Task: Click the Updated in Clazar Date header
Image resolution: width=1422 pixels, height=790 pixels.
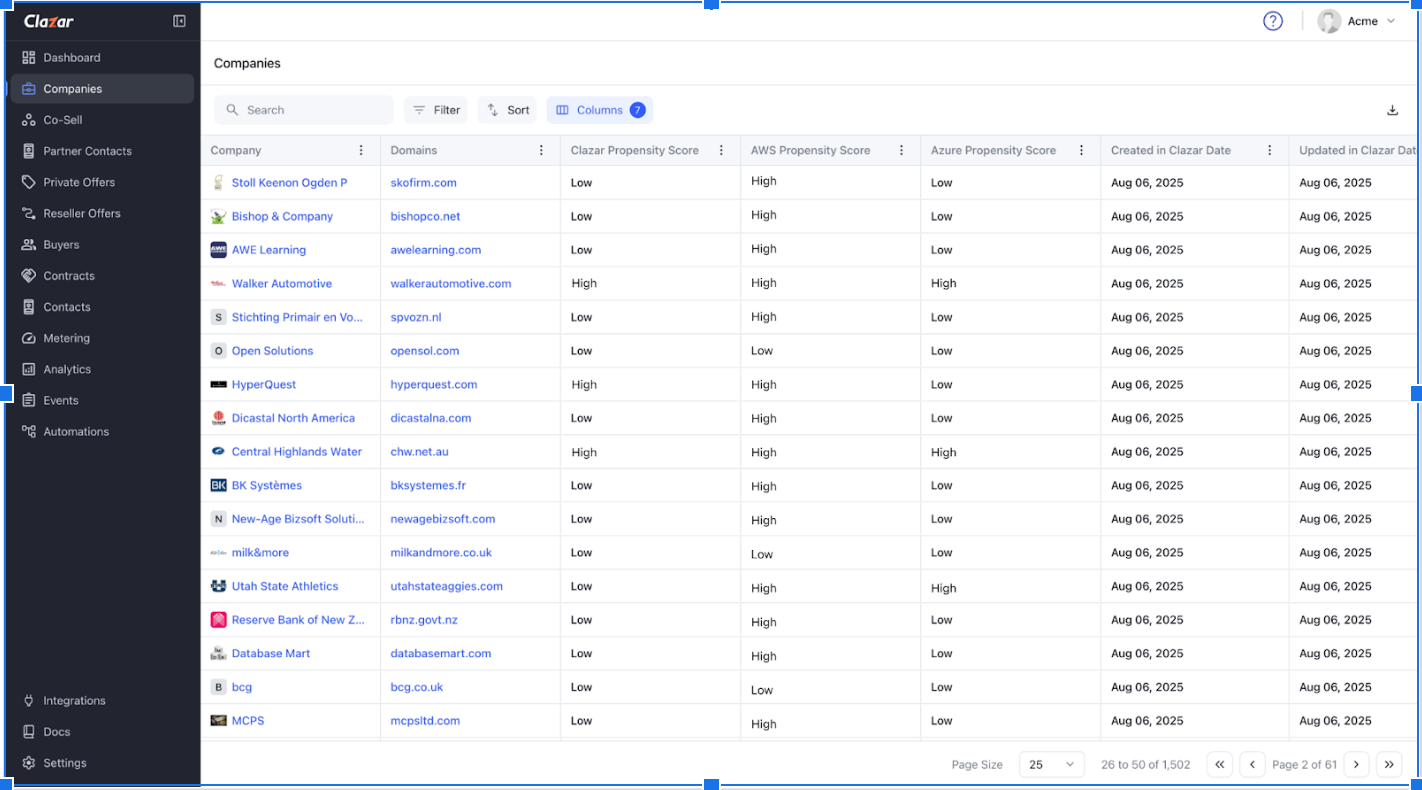Action: click(x=1358, y=151)
